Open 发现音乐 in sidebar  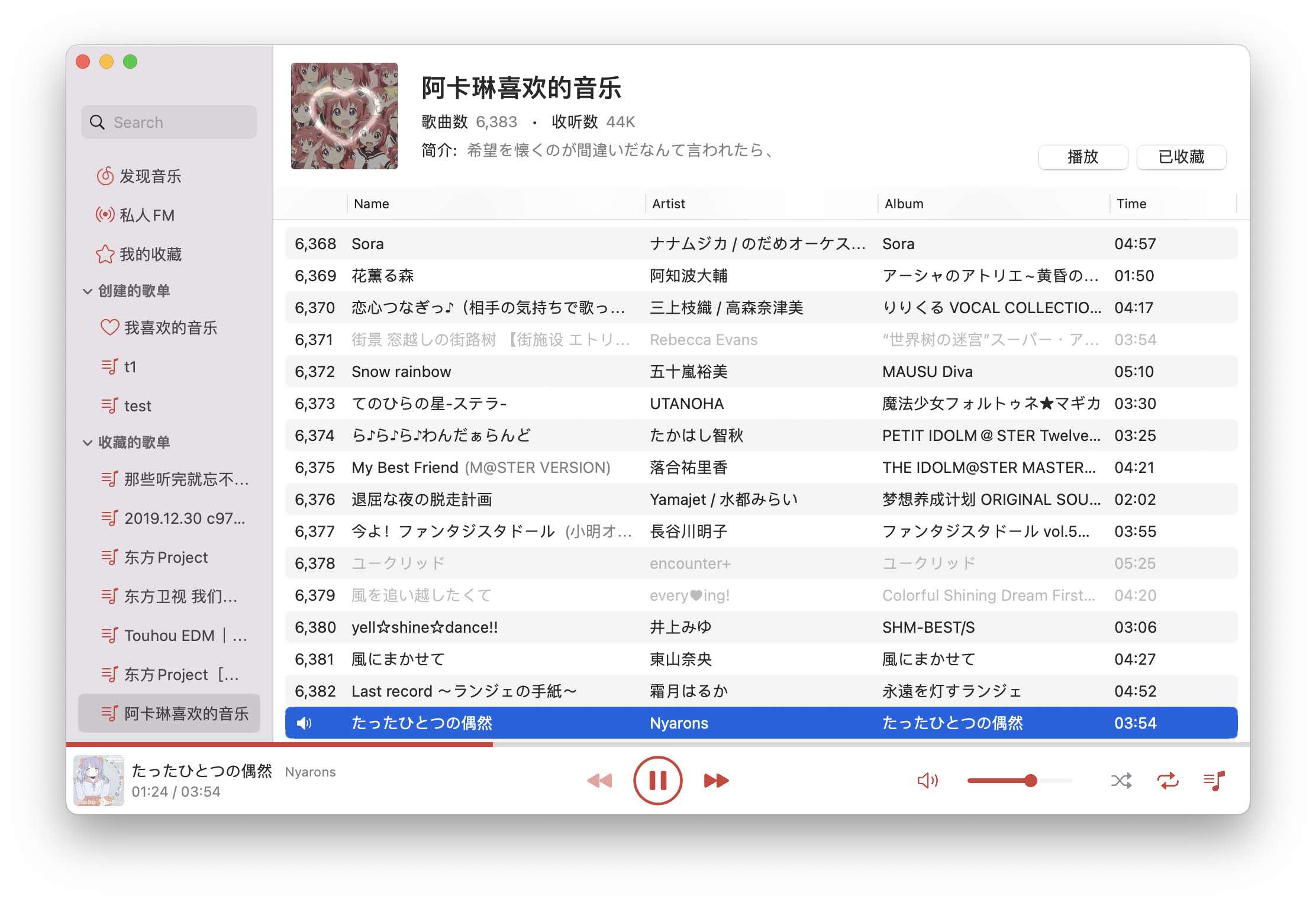tap(150, 176)
